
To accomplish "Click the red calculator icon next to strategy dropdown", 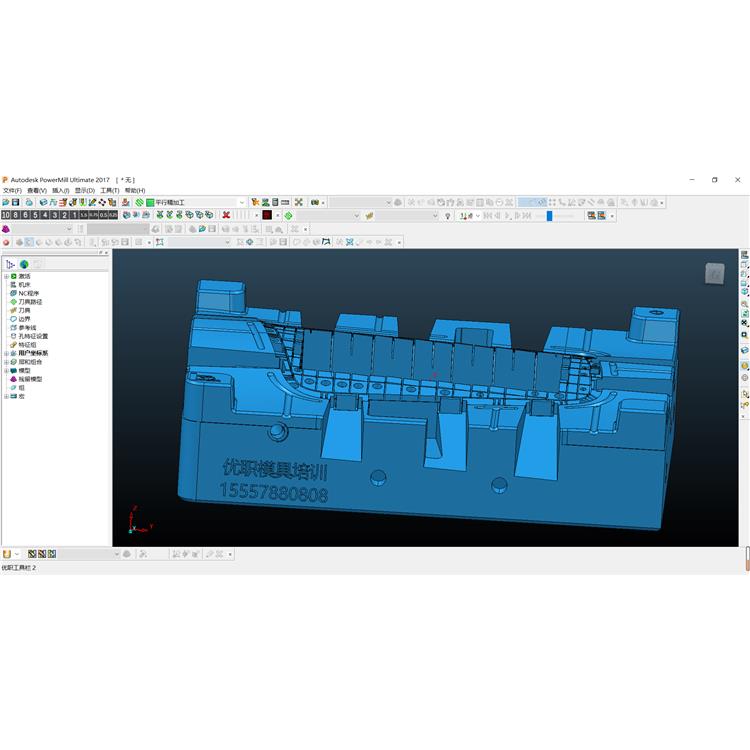I will [255, 202].
